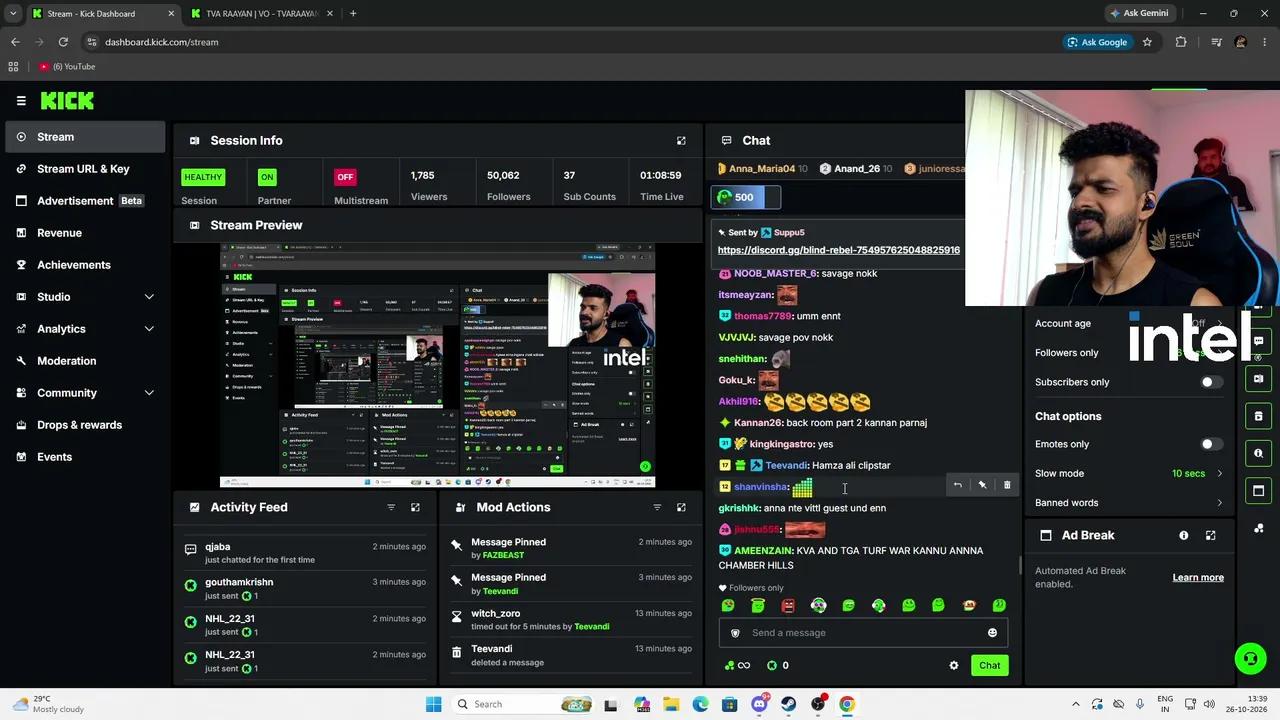Open Activity Feed filter options

pyautogui.click(x=391, y=507)
